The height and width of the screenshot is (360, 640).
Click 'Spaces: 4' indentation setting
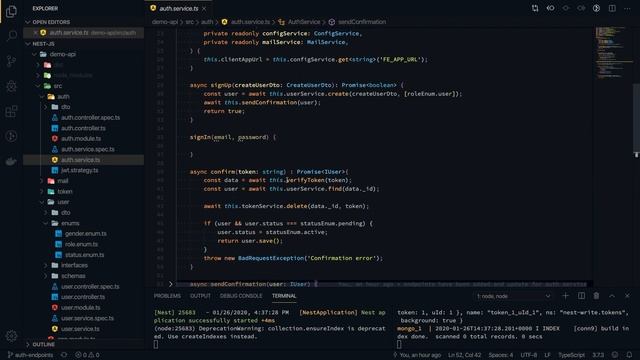coord(501,355)
